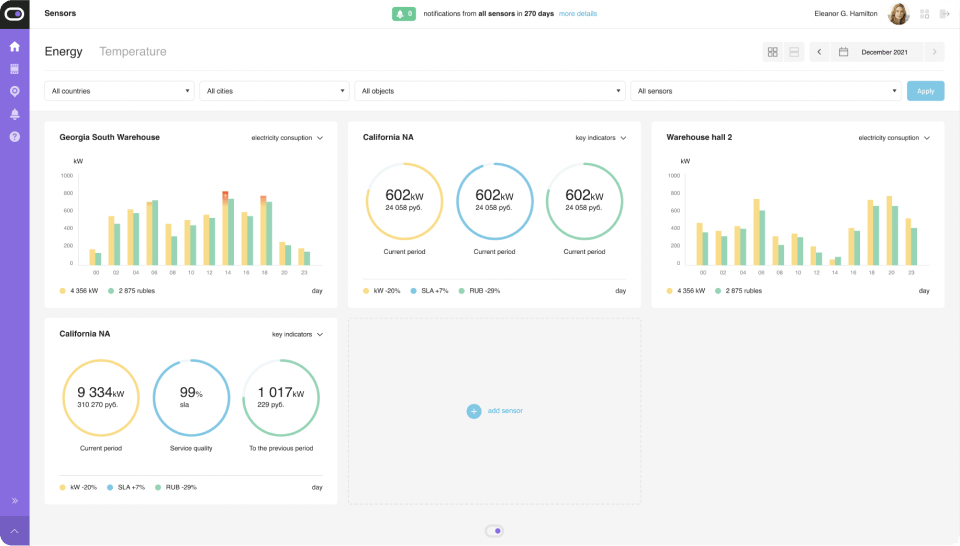Expand electricity consumption menu on Georgia South Warehouse

pos(288,138)
